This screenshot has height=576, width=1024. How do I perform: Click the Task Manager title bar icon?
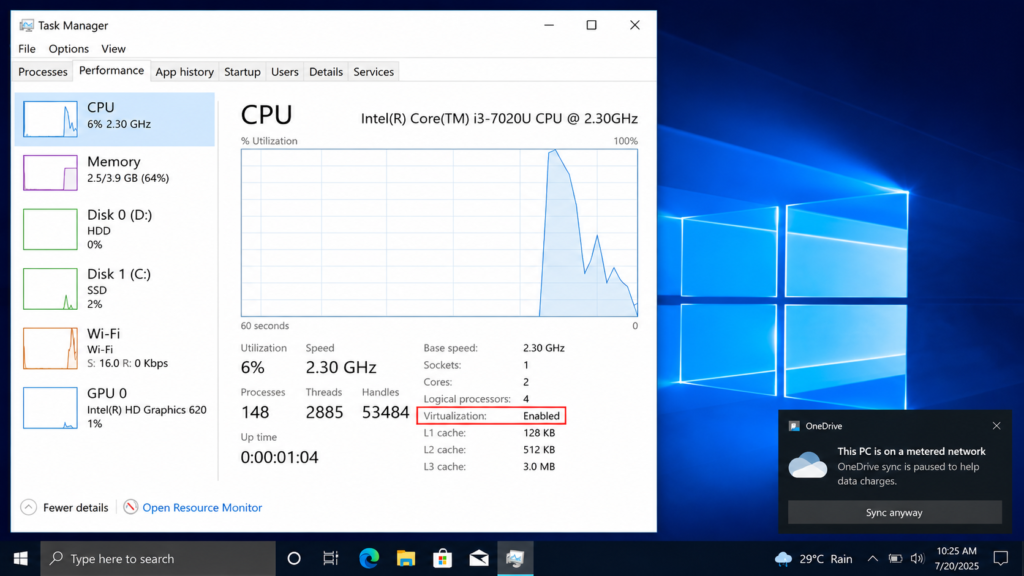(x=26, y=25)
